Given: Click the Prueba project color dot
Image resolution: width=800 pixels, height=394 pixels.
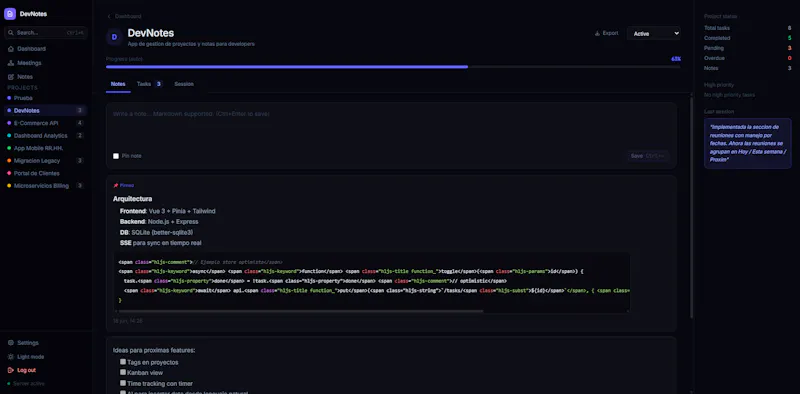Looking at the screenshot, I should [9, 97].
